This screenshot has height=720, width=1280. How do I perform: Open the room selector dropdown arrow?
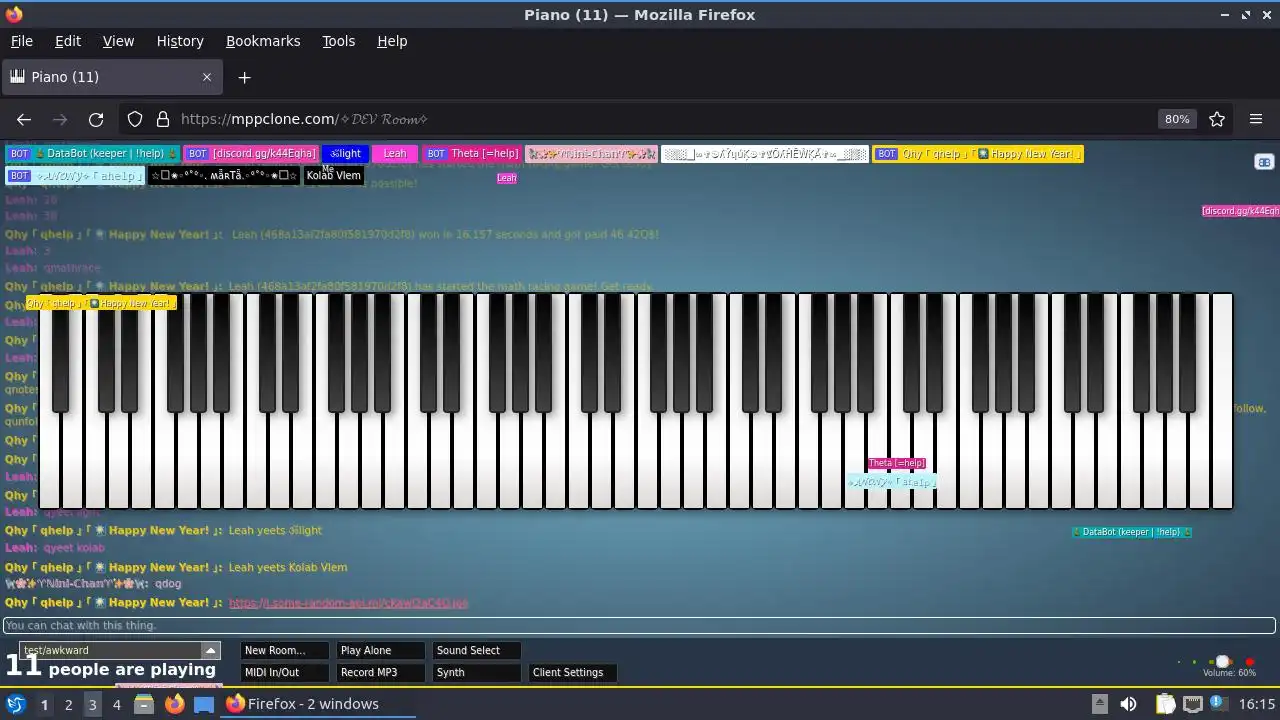pos(209,650)
